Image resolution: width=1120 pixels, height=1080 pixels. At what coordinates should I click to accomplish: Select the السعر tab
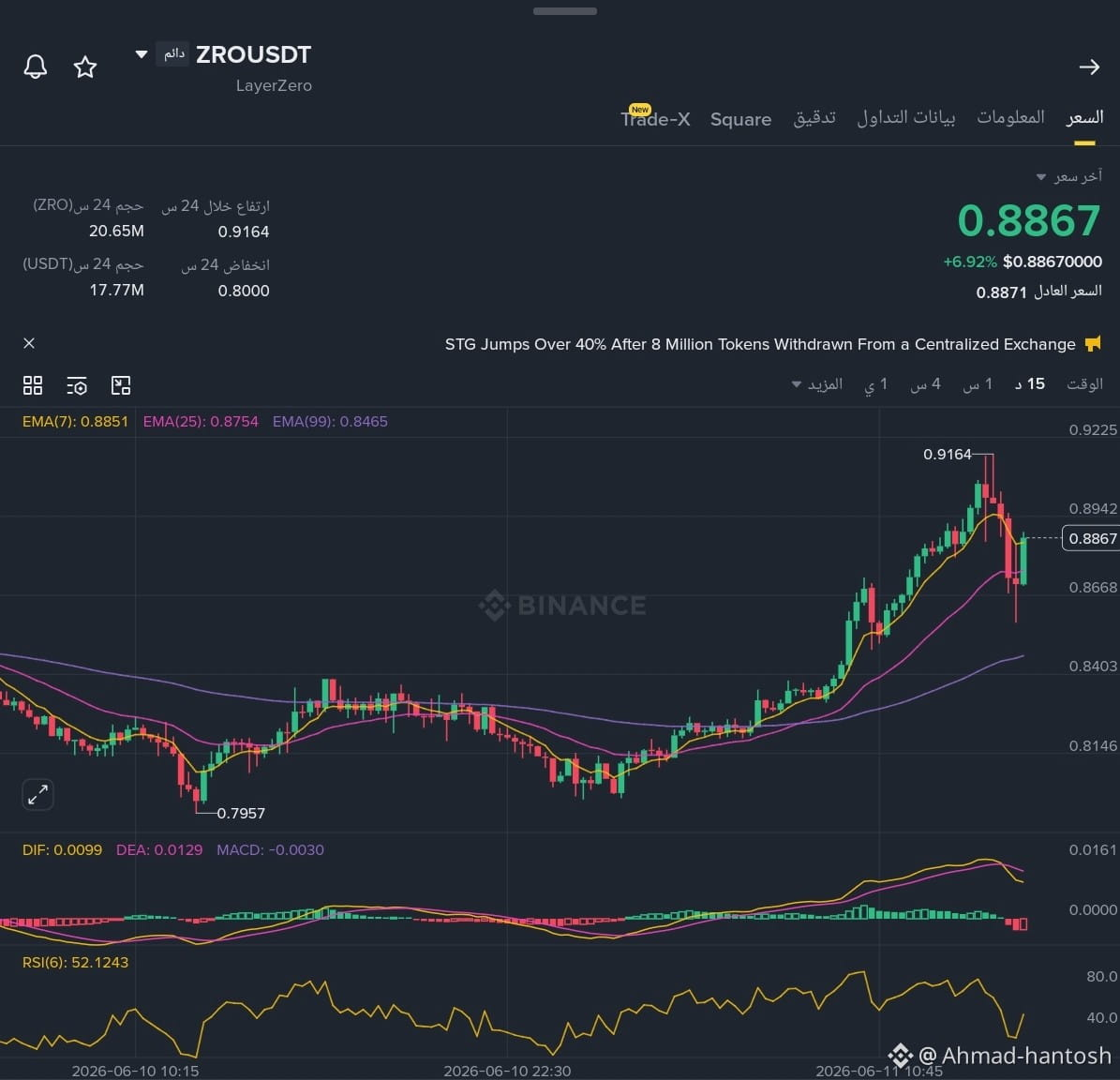(1084, 118)
